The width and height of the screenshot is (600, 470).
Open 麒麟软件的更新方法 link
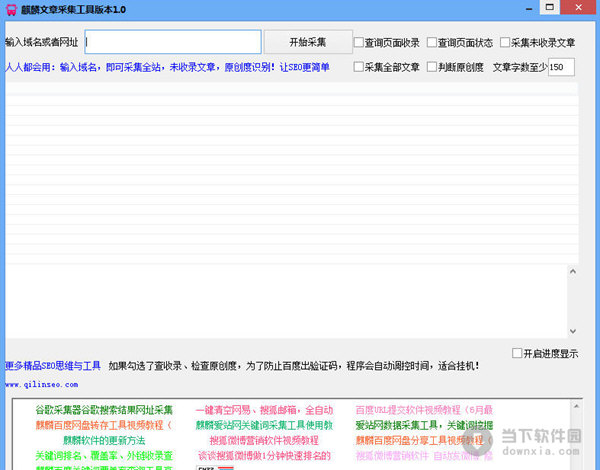point(104,440)
